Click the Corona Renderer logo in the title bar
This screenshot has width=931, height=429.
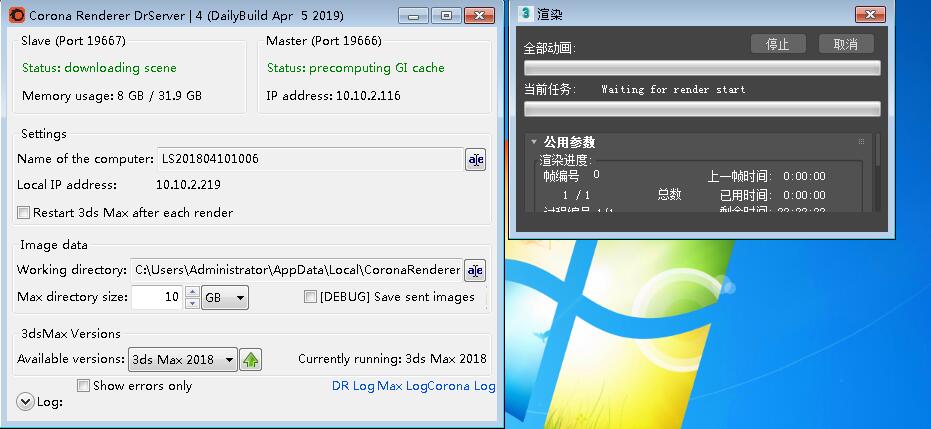tap(18, 15)
